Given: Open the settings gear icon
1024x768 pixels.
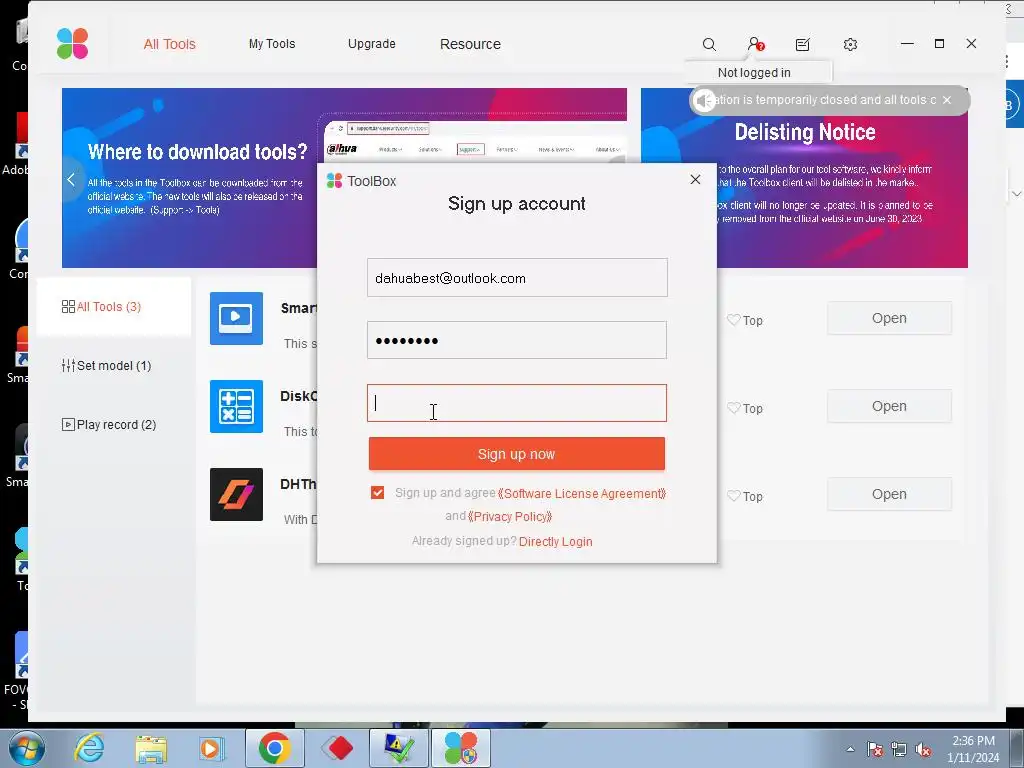Looking at the screenshot, I should 850,44.
